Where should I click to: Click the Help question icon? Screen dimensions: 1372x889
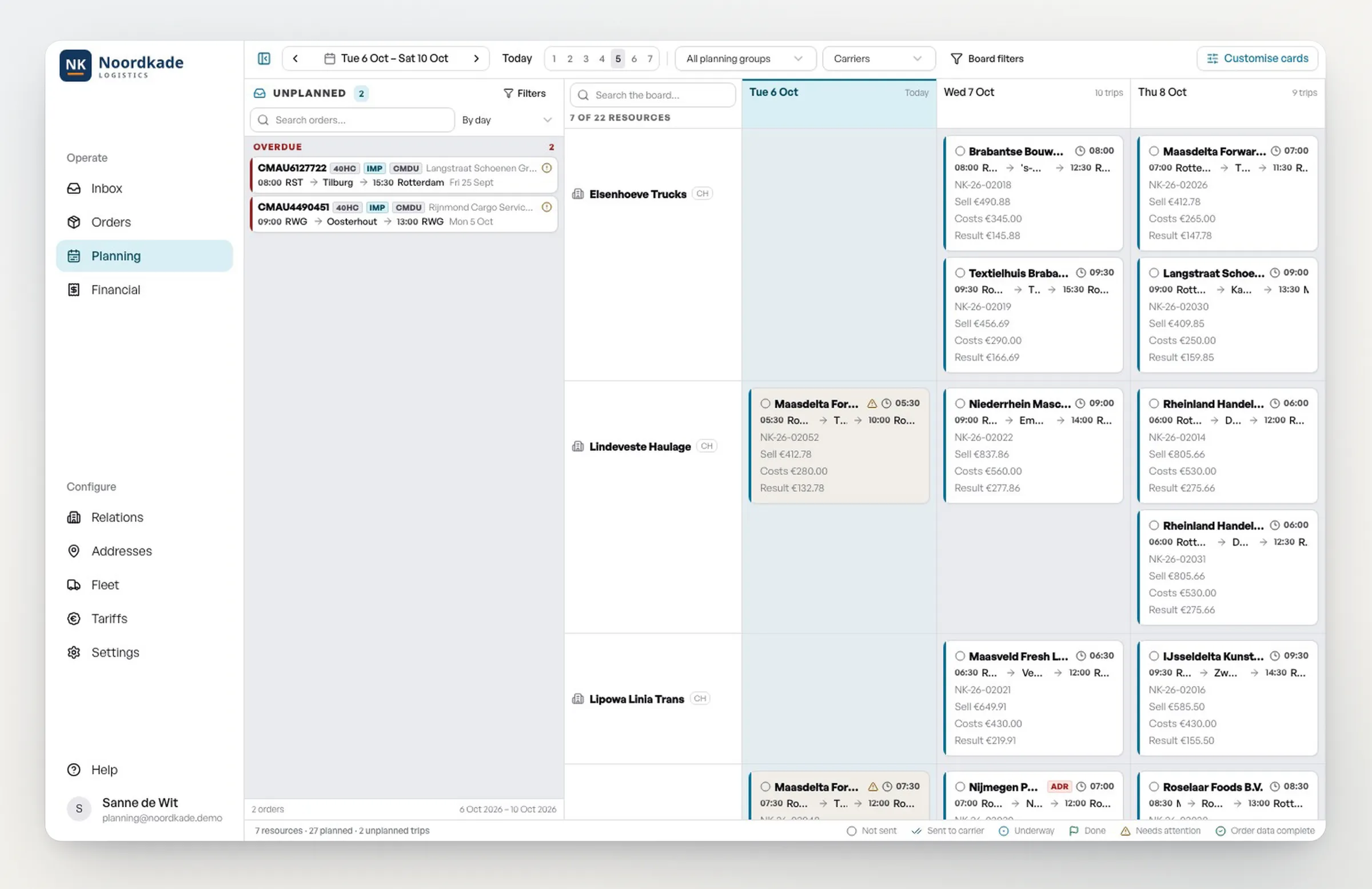[74, 770]
